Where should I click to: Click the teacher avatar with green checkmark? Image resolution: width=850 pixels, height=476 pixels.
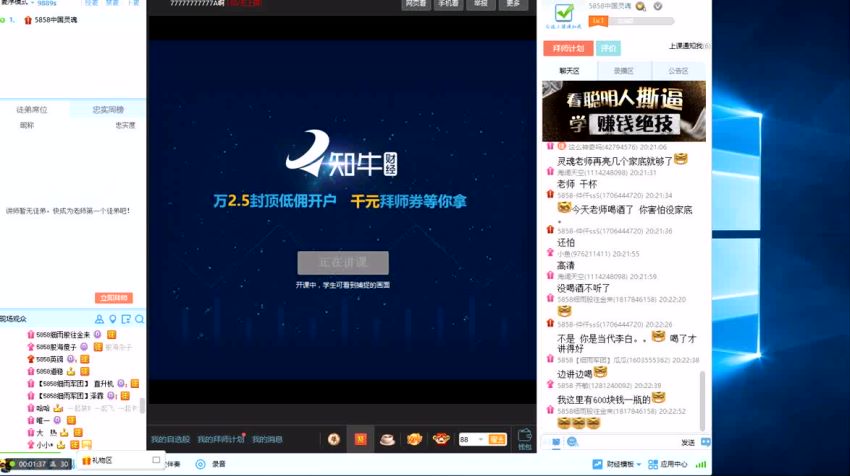564,14
